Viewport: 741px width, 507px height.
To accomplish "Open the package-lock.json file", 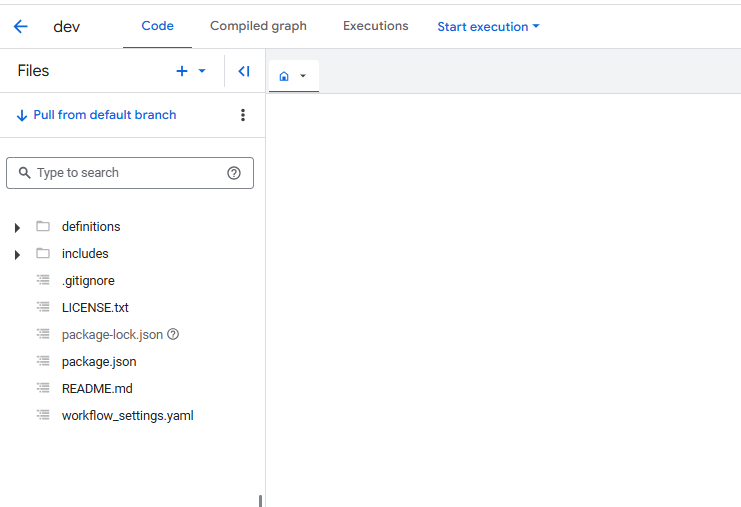I will 112,335.
